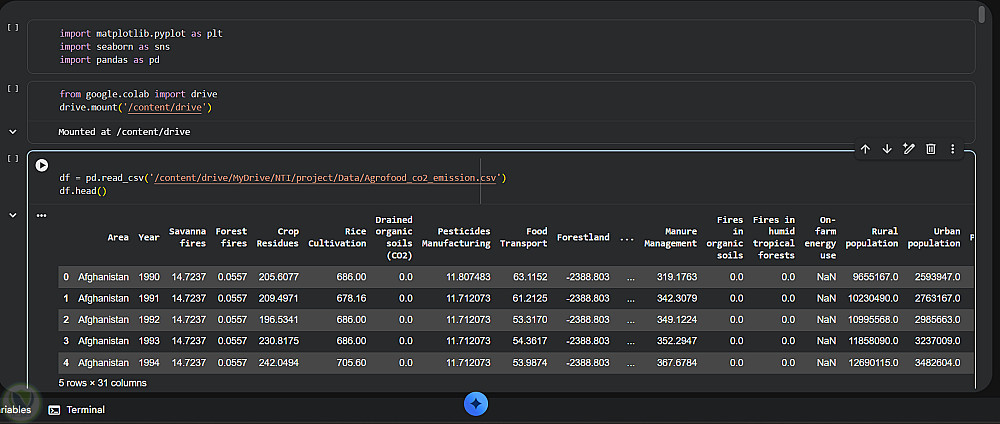Collapse the drive mount cell output
1000x424 pixels.
click(x=13, y=131)
